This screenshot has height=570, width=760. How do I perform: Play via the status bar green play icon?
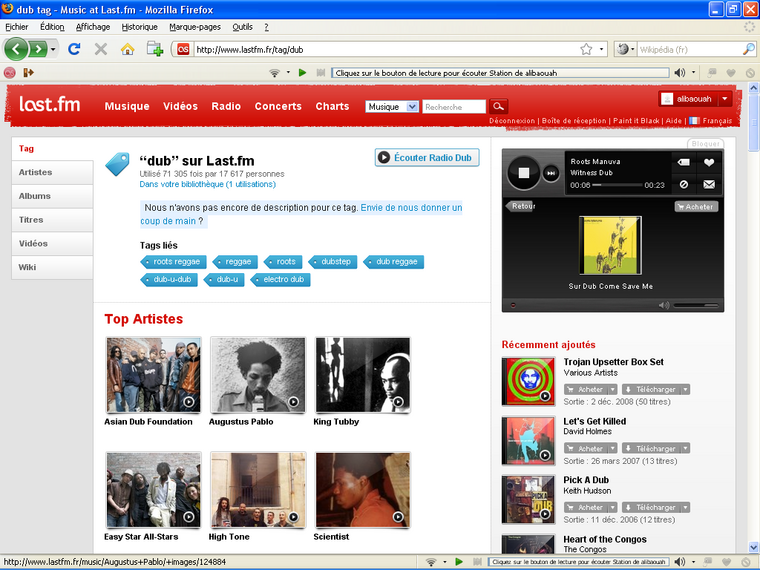459,562
